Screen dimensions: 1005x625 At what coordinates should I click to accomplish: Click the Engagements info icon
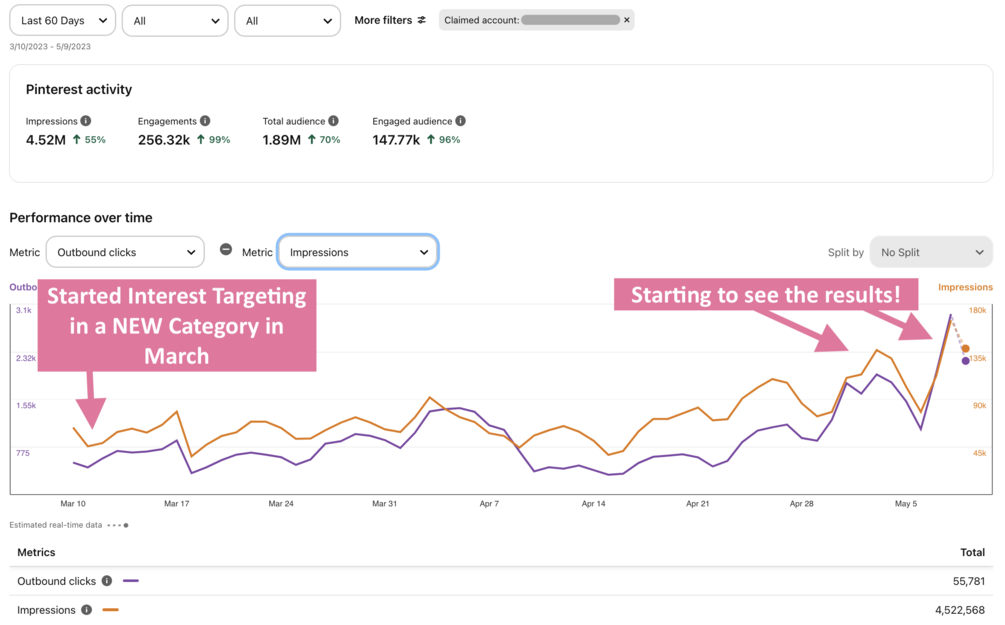(x=205, y=121)
